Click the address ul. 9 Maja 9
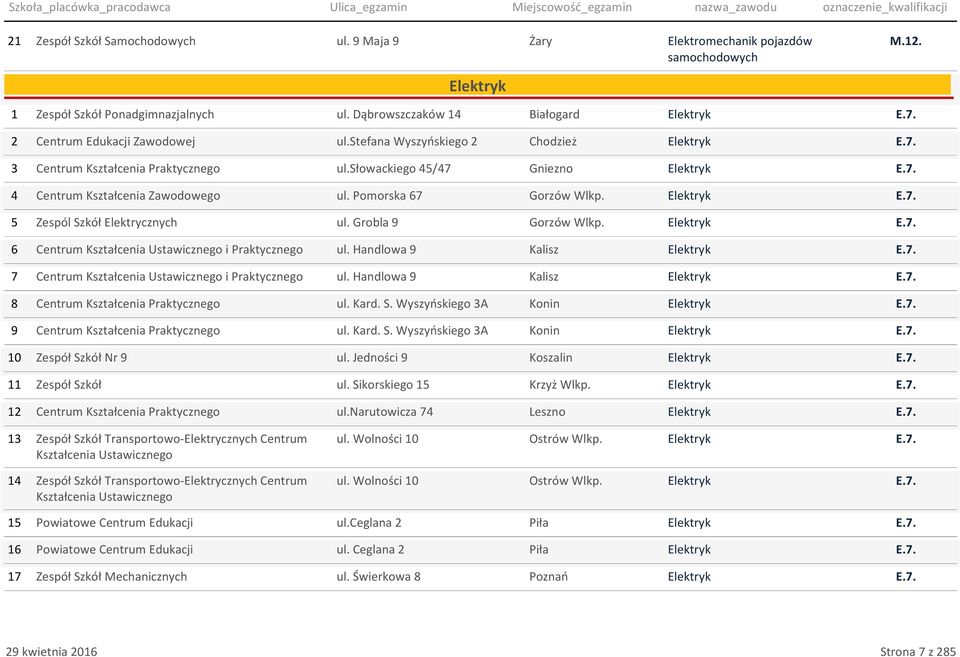 [x=367, y=41]
